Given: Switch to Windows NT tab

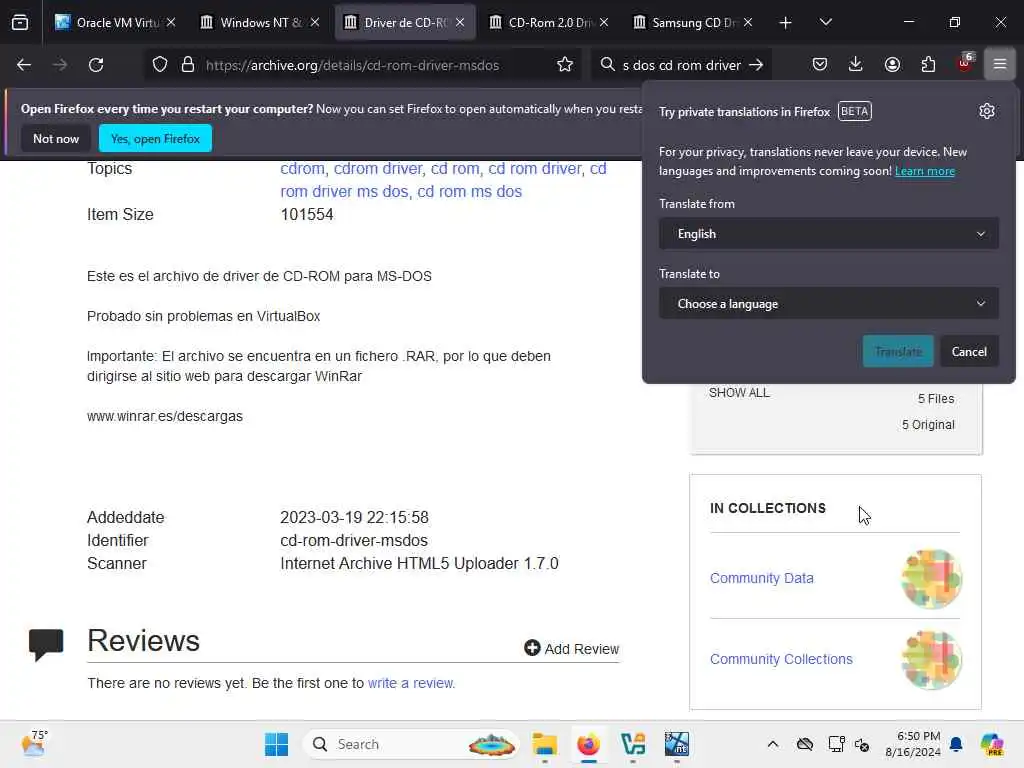Looking at the screenshot, I should click(259, 23).
